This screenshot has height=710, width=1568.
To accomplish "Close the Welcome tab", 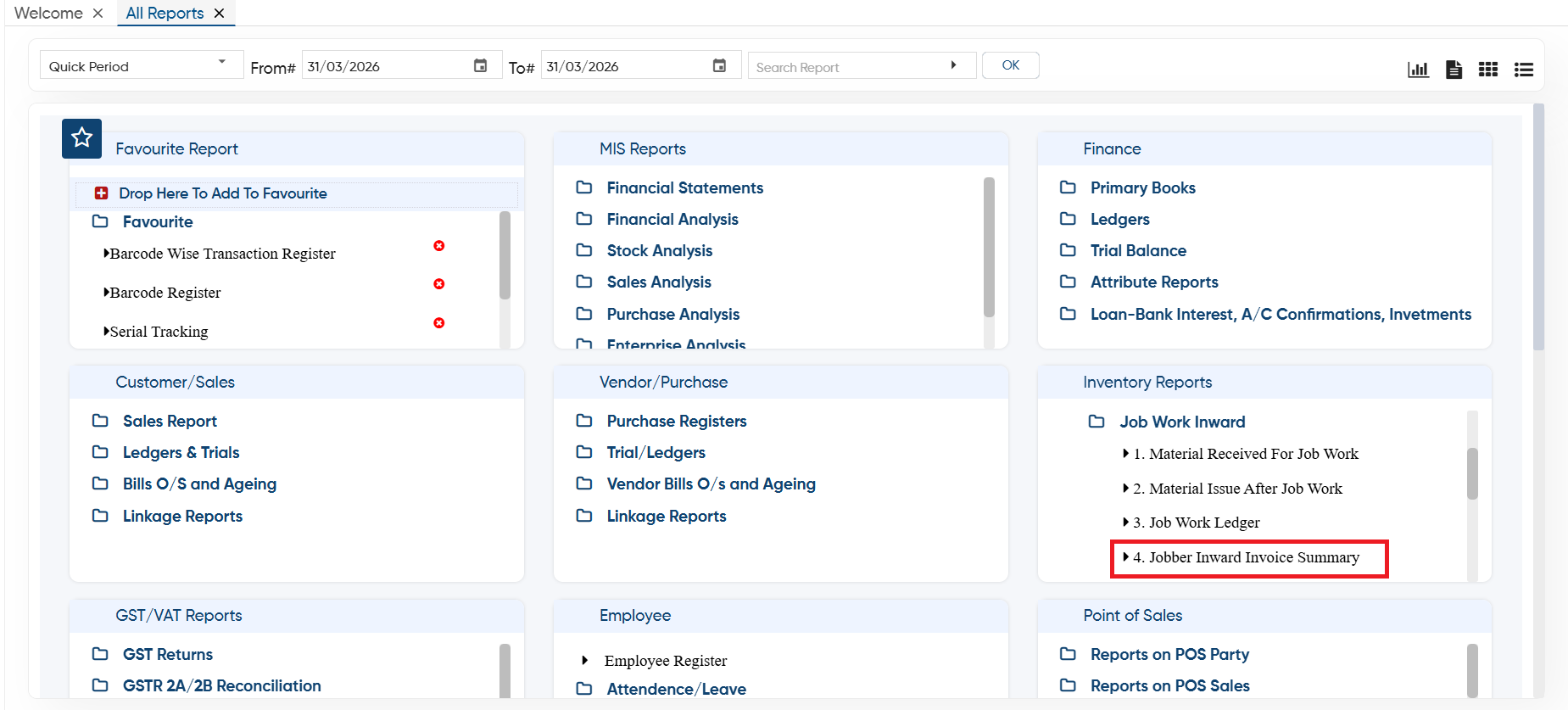I will [x=98, y=14].
